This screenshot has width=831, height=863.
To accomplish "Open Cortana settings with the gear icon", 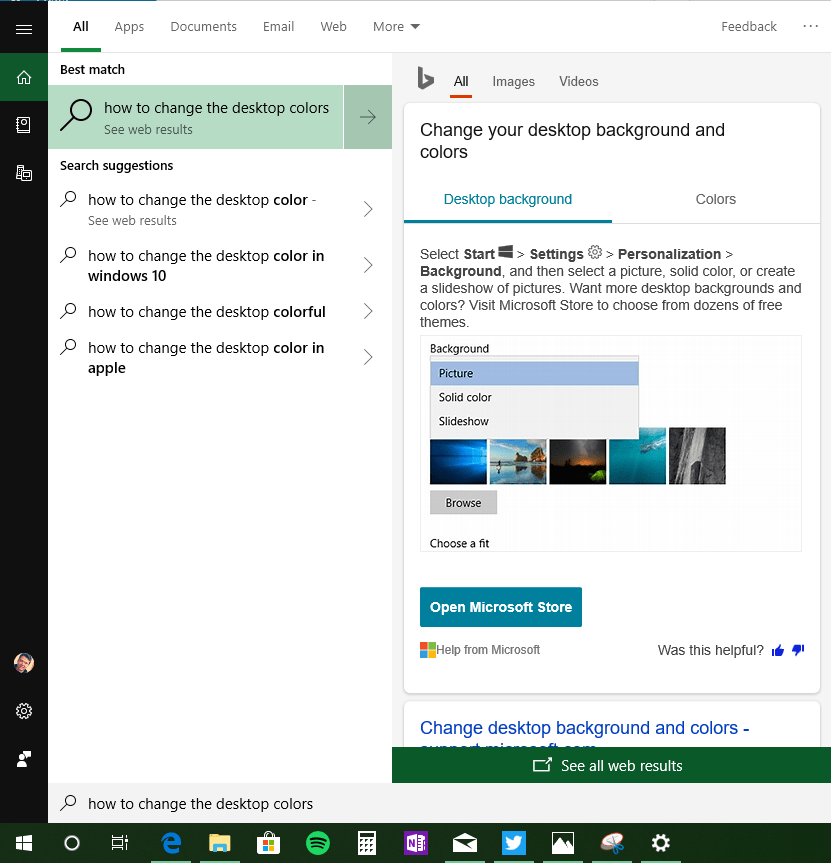I will (x=23, y=711).
